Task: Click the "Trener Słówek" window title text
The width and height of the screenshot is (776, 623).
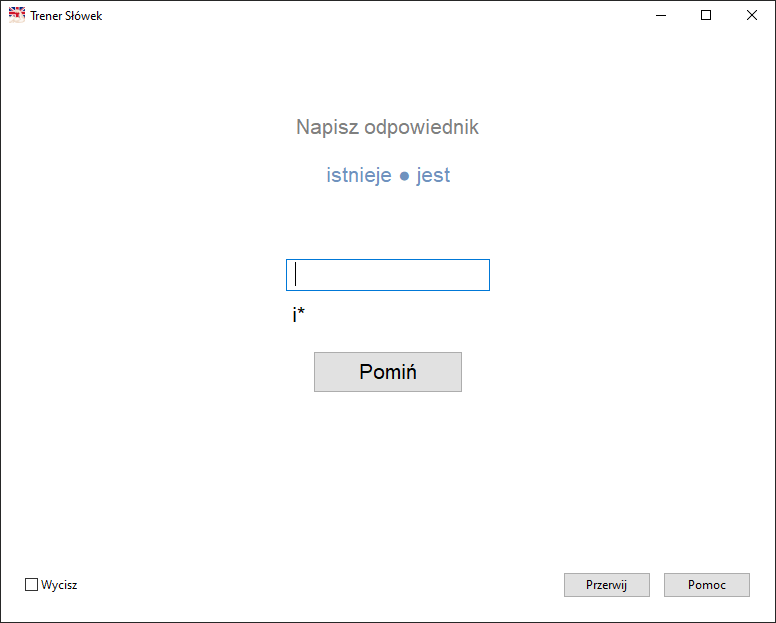Action: pos(66,16)
